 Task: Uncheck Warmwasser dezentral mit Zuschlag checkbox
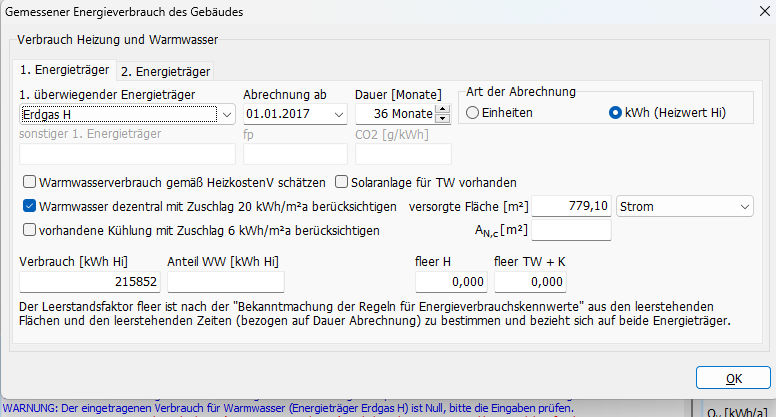[29, 207]
